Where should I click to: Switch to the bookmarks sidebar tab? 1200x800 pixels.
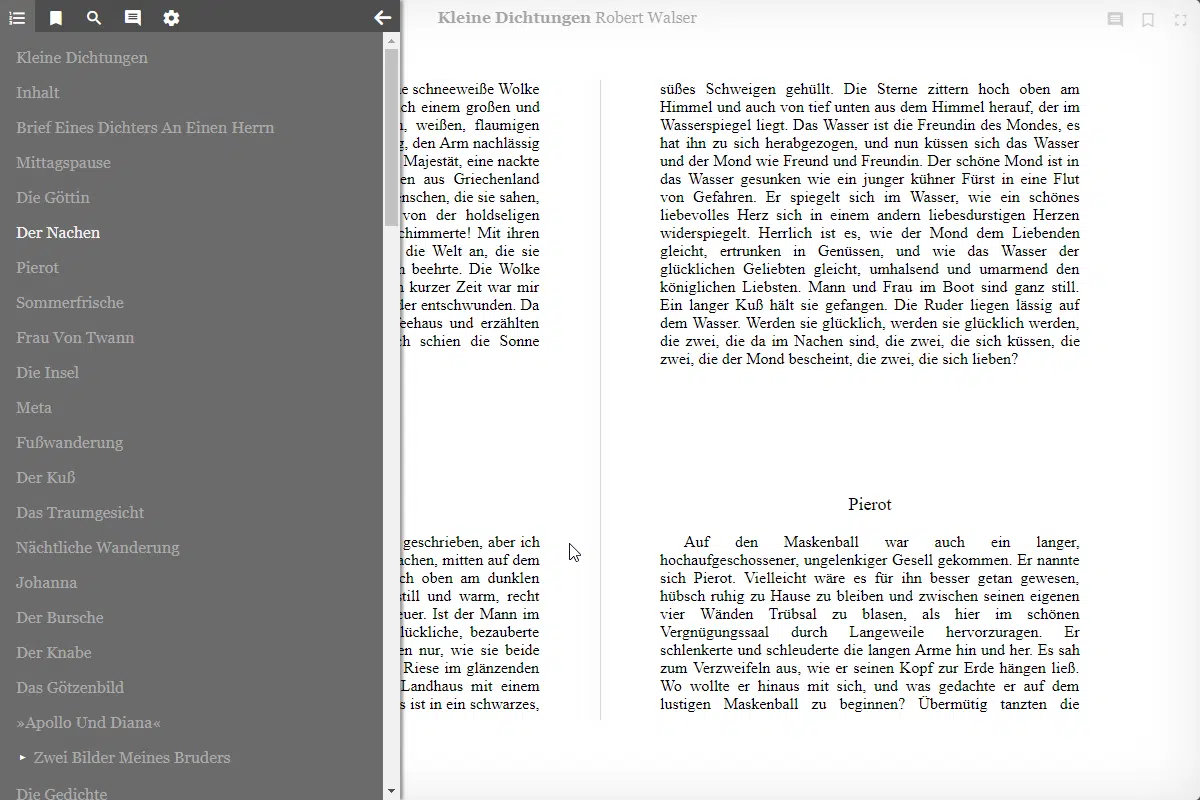[x=56, y=17]
